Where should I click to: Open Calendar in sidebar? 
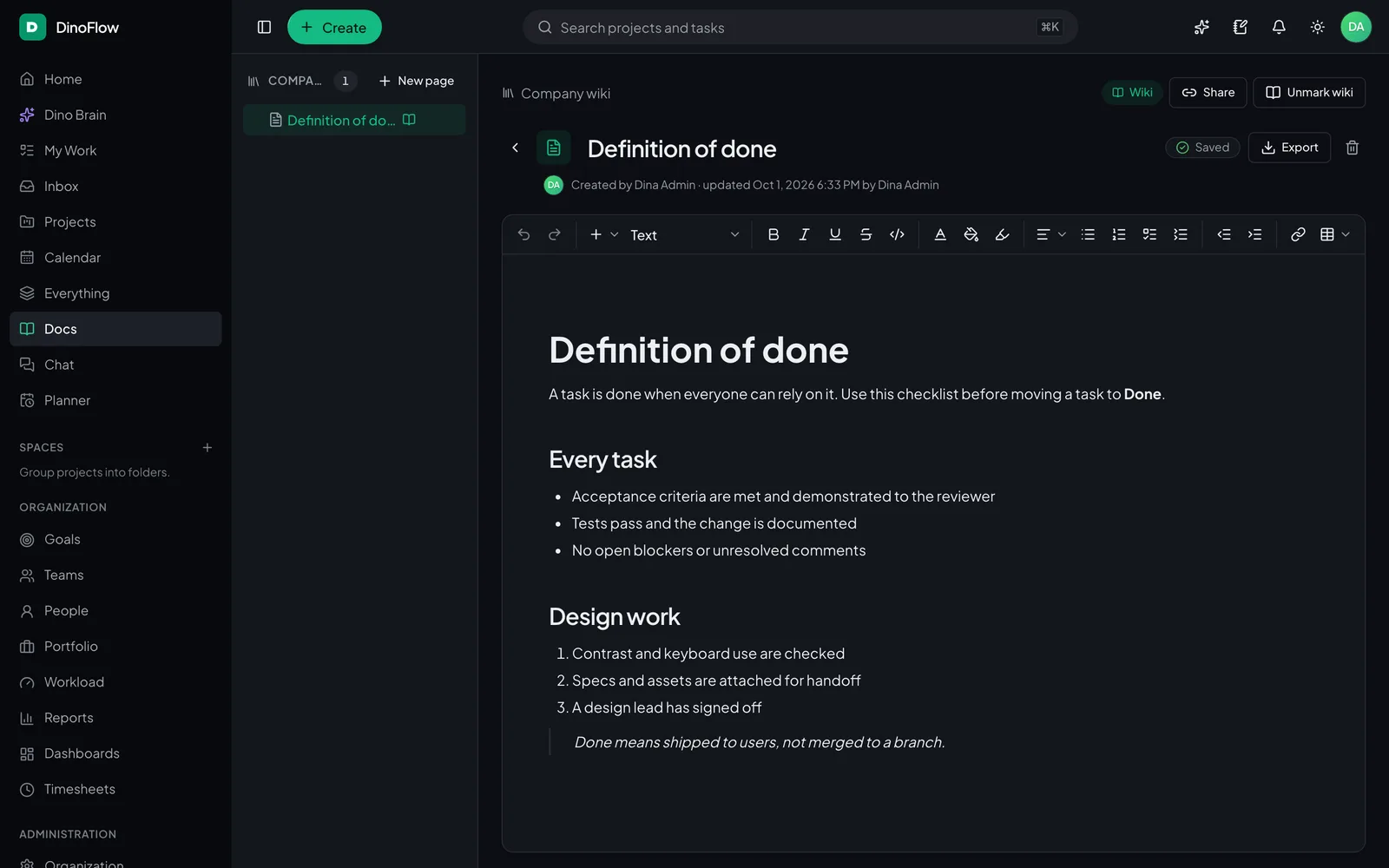pyautogui.click(x=115, y=258)
